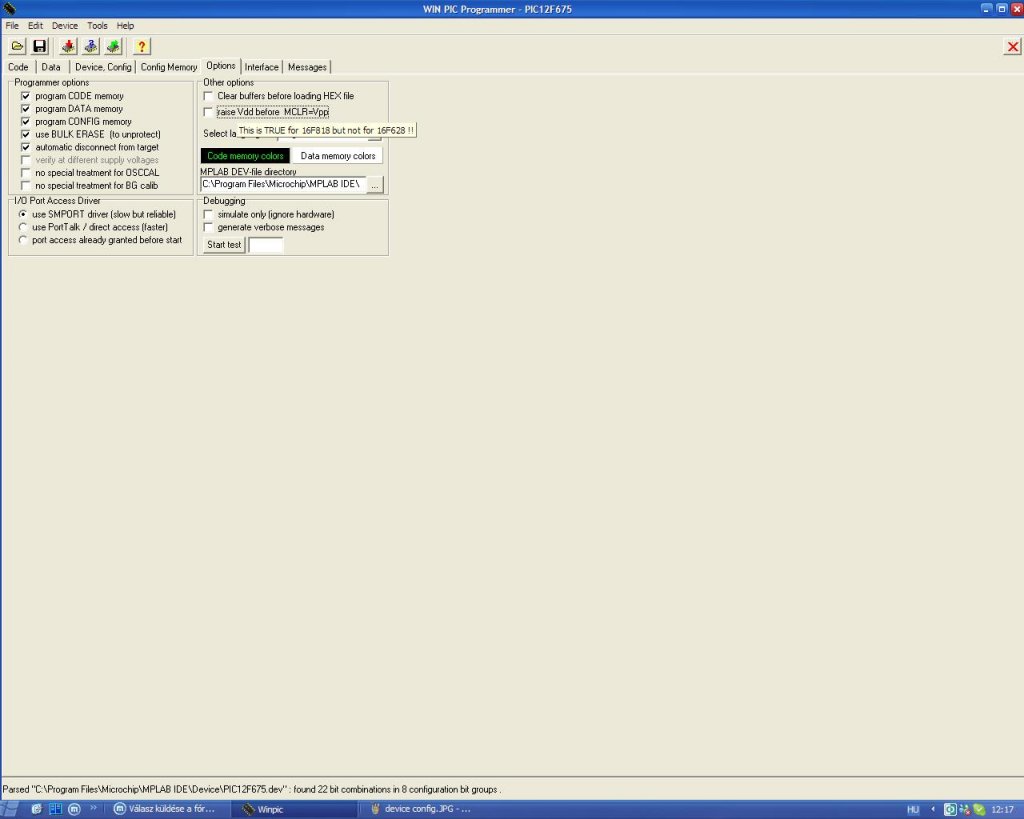Click the empty field next to Start test

[266, 245]
